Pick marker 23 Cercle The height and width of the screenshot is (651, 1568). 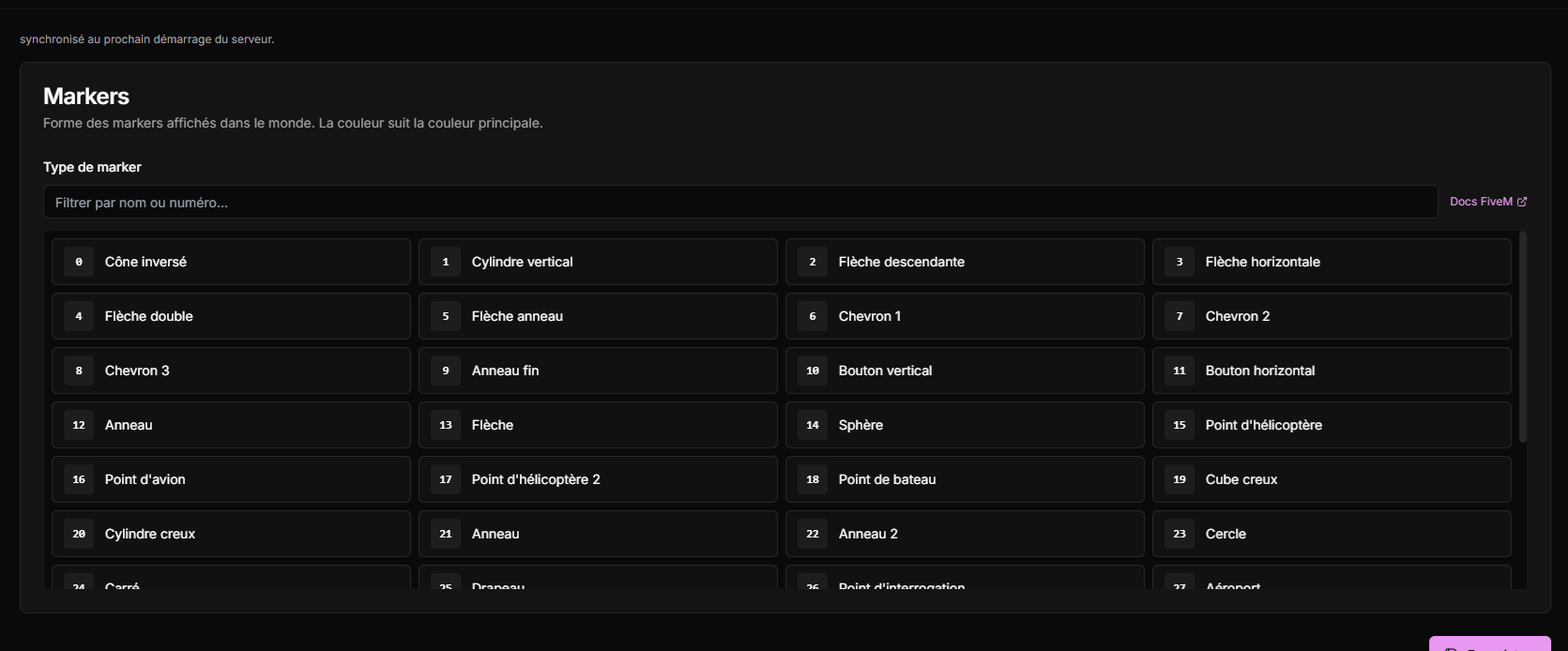(x=1332, y=534)
